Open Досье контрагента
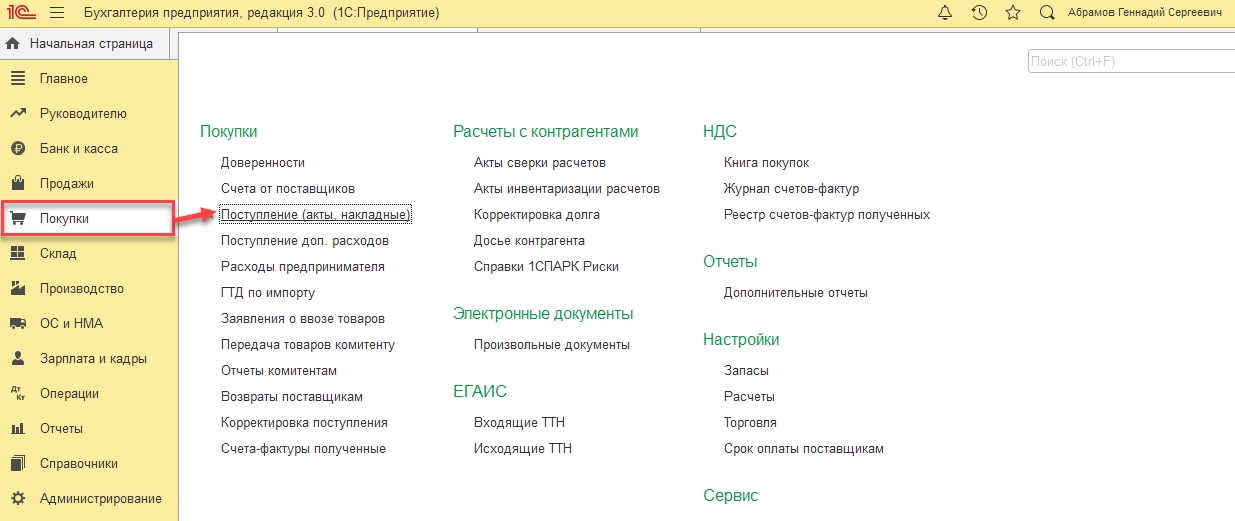1235x521 pixels. [x=529, y=240]
